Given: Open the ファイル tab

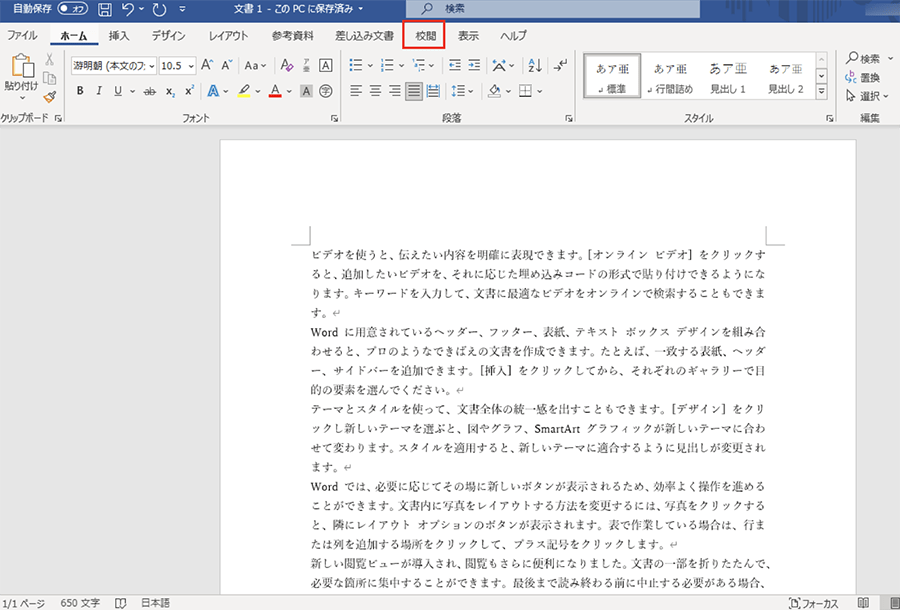Looking at the screenshot, I should pos(22,35).
